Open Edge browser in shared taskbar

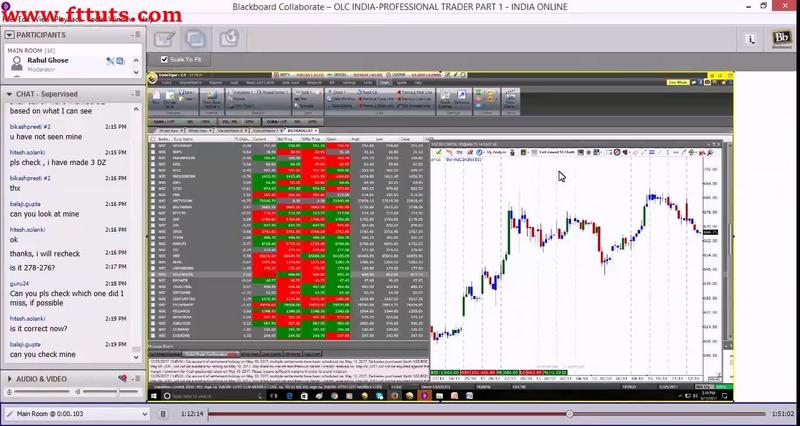(289, 396)
